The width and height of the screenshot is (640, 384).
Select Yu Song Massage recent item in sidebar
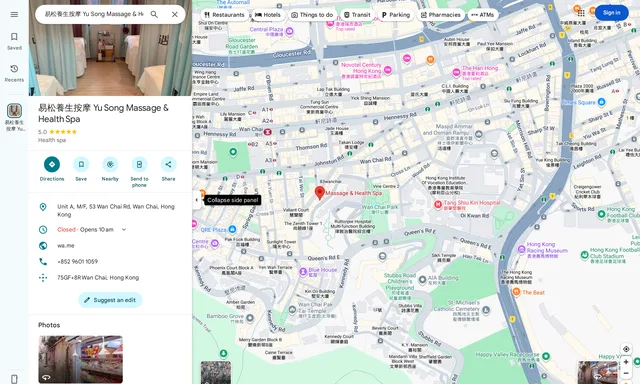tap(14, 117)
